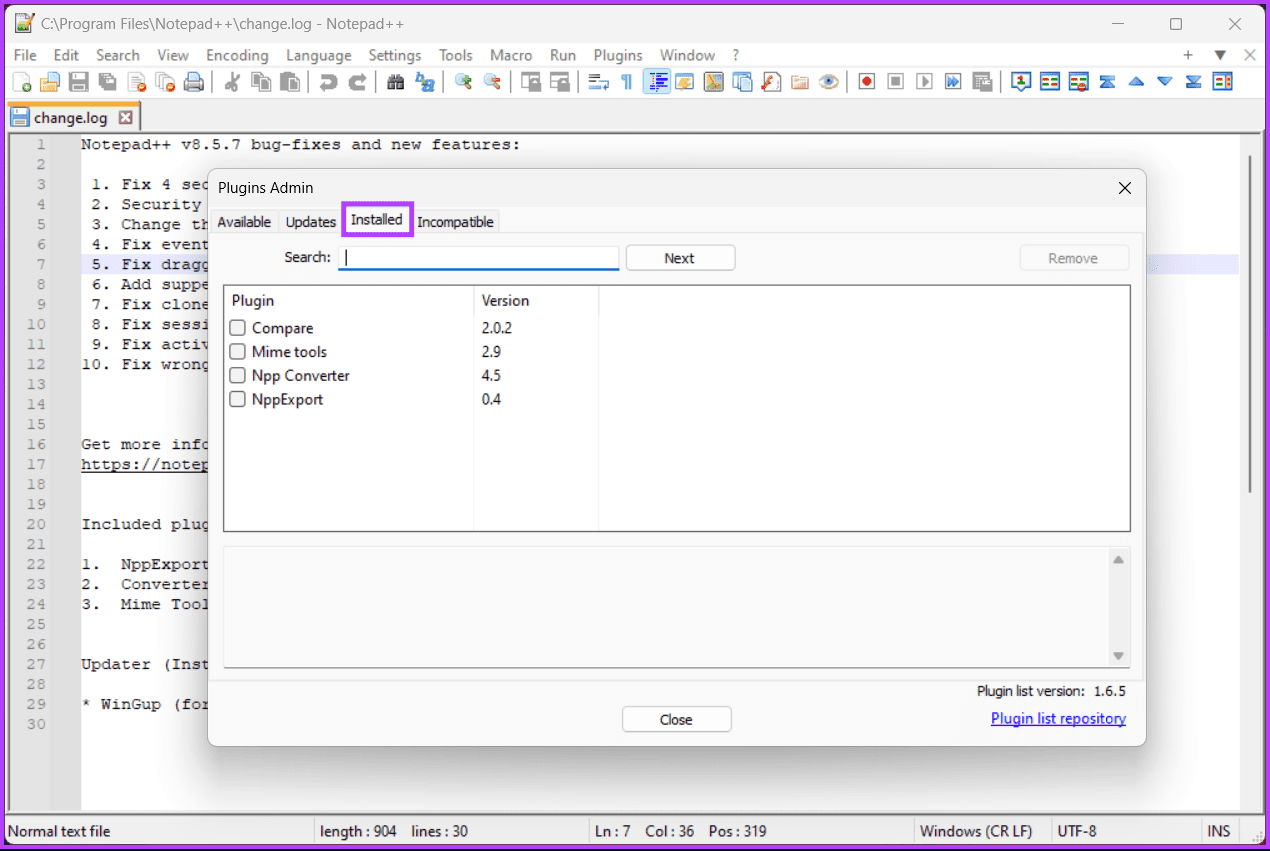Close the Plugins Admin dialog
Image resolution: width=1270 pixels, height=851 pixels.
tap(676, 718)
